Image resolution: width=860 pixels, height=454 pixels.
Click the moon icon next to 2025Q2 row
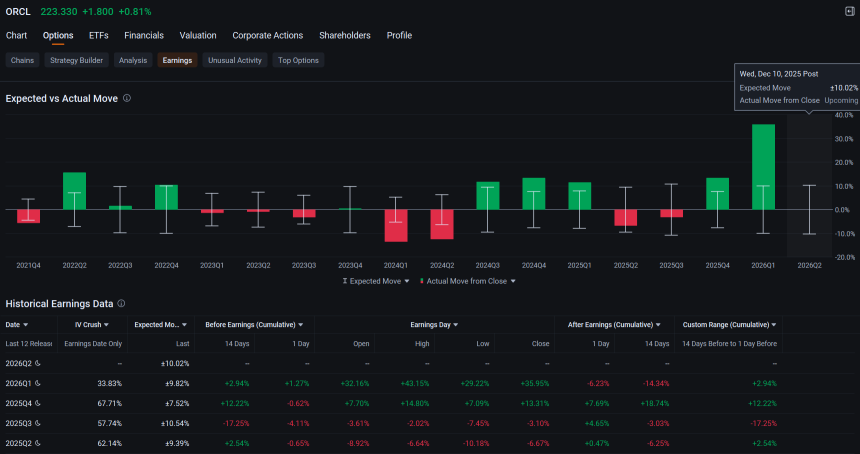(38, 443)
